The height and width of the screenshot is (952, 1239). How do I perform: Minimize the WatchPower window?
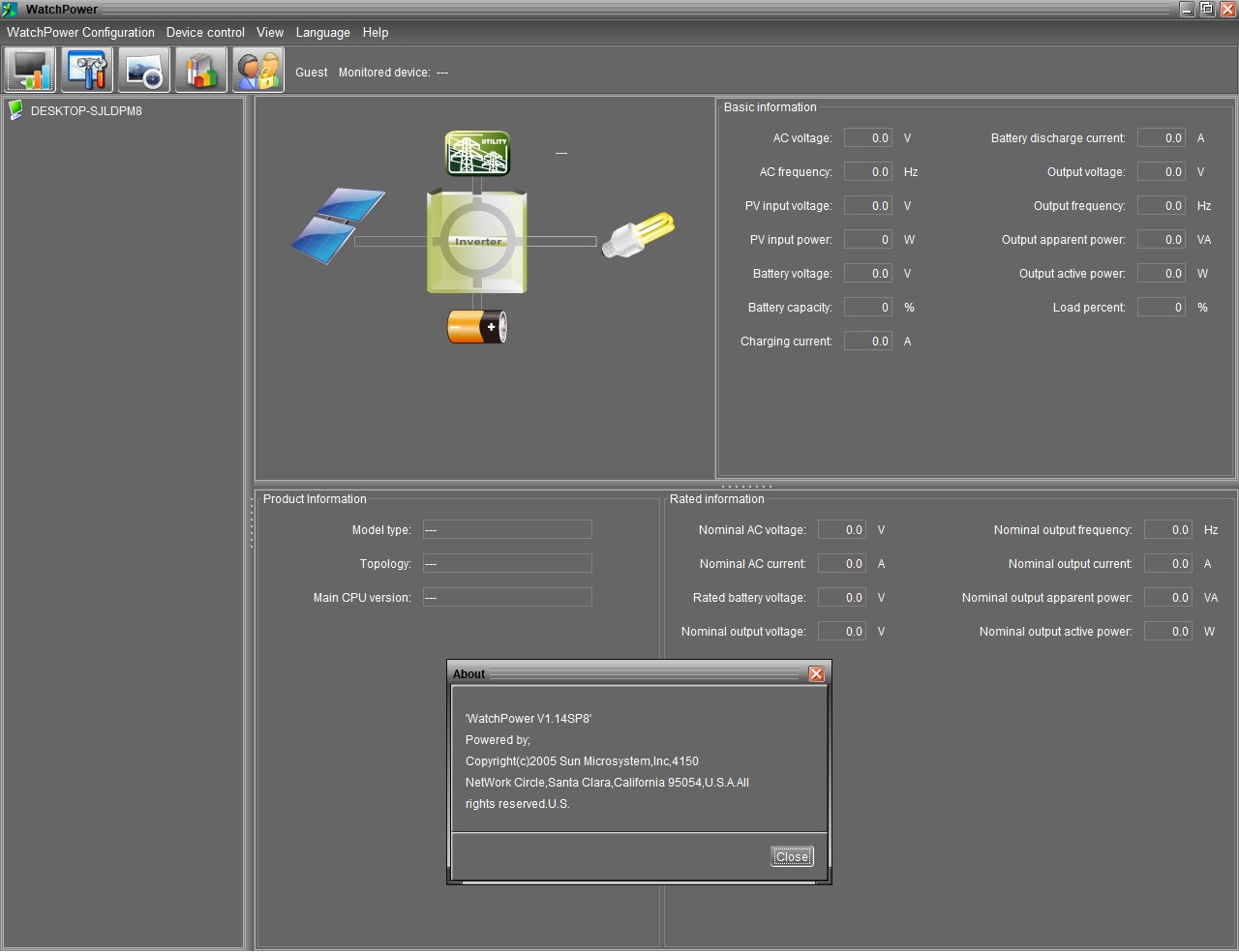1188,9
